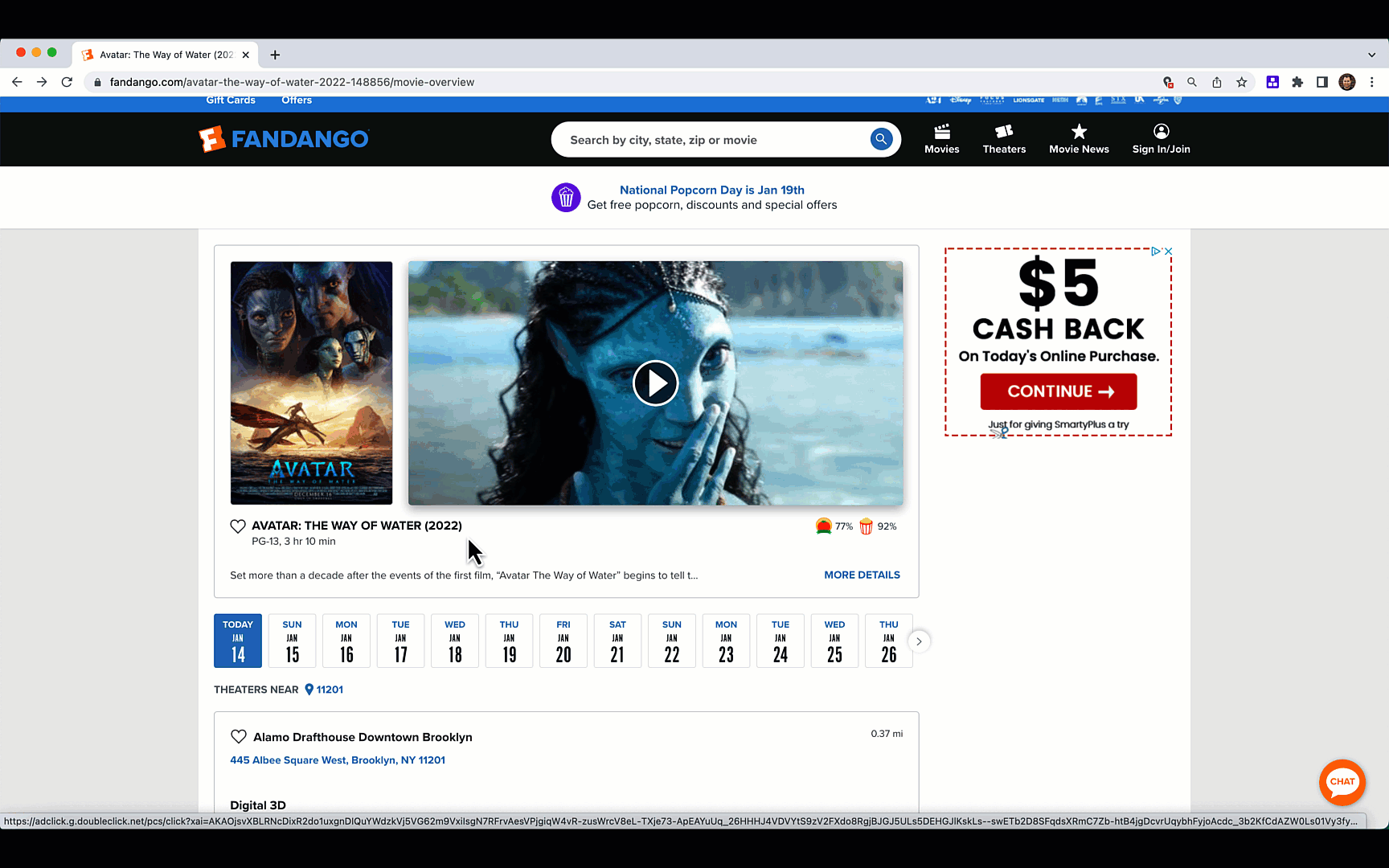Select Fri Jan 20 showtimes date
Viewport: 1389px width, 868px height.
(x=563, y=641)
